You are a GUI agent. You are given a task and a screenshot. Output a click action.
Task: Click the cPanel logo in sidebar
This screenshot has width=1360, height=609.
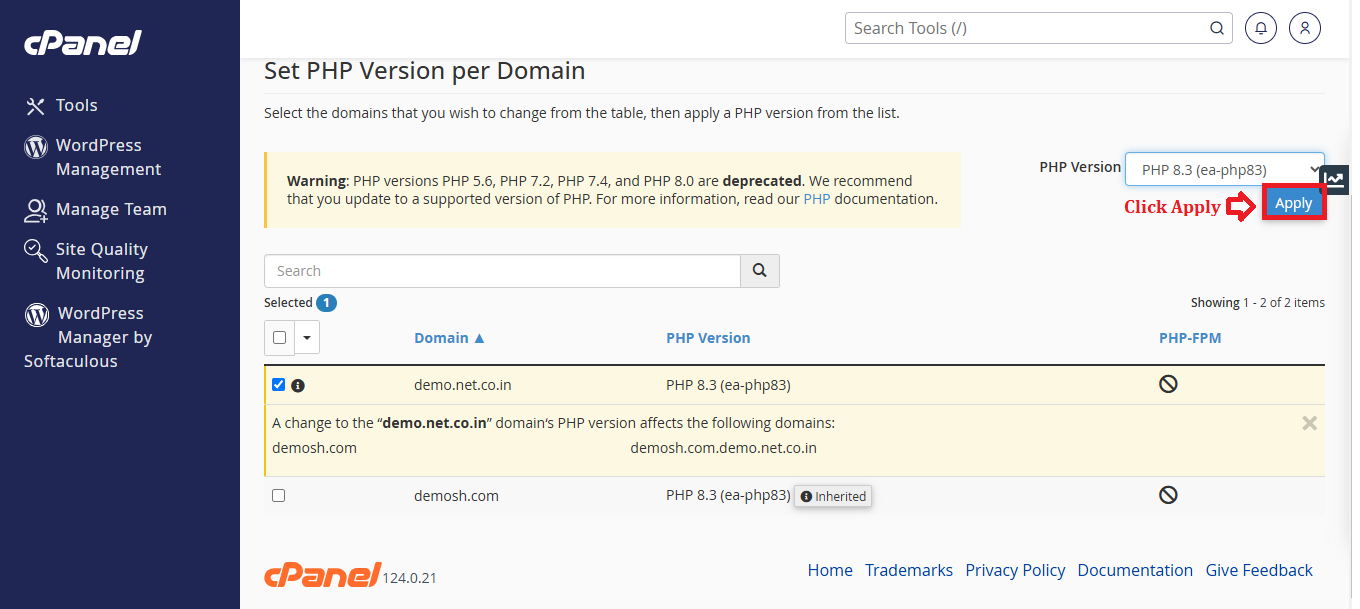(83, 43)
